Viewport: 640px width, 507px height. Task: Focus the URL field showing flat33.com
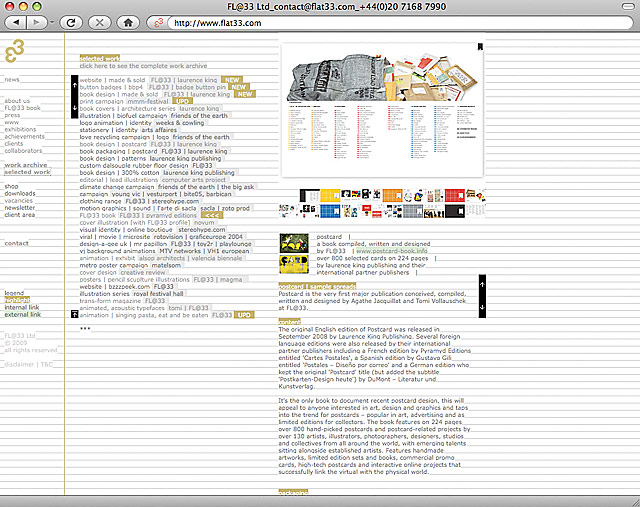pyautogui.click(x=400, y=23)
